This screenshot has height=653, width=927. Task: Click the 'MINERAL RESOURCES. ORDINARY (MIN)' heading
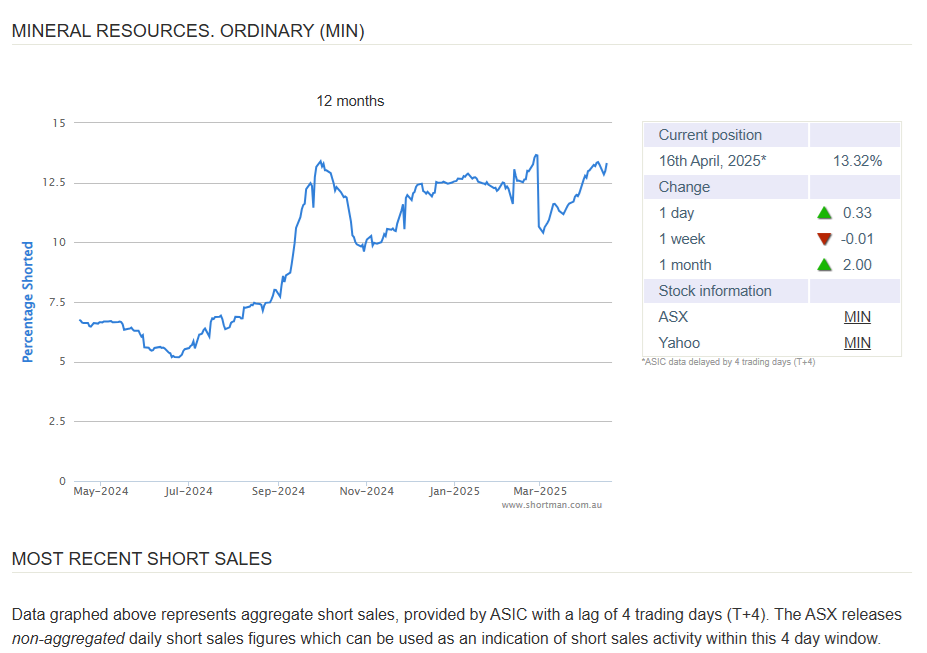click(188, 31)
